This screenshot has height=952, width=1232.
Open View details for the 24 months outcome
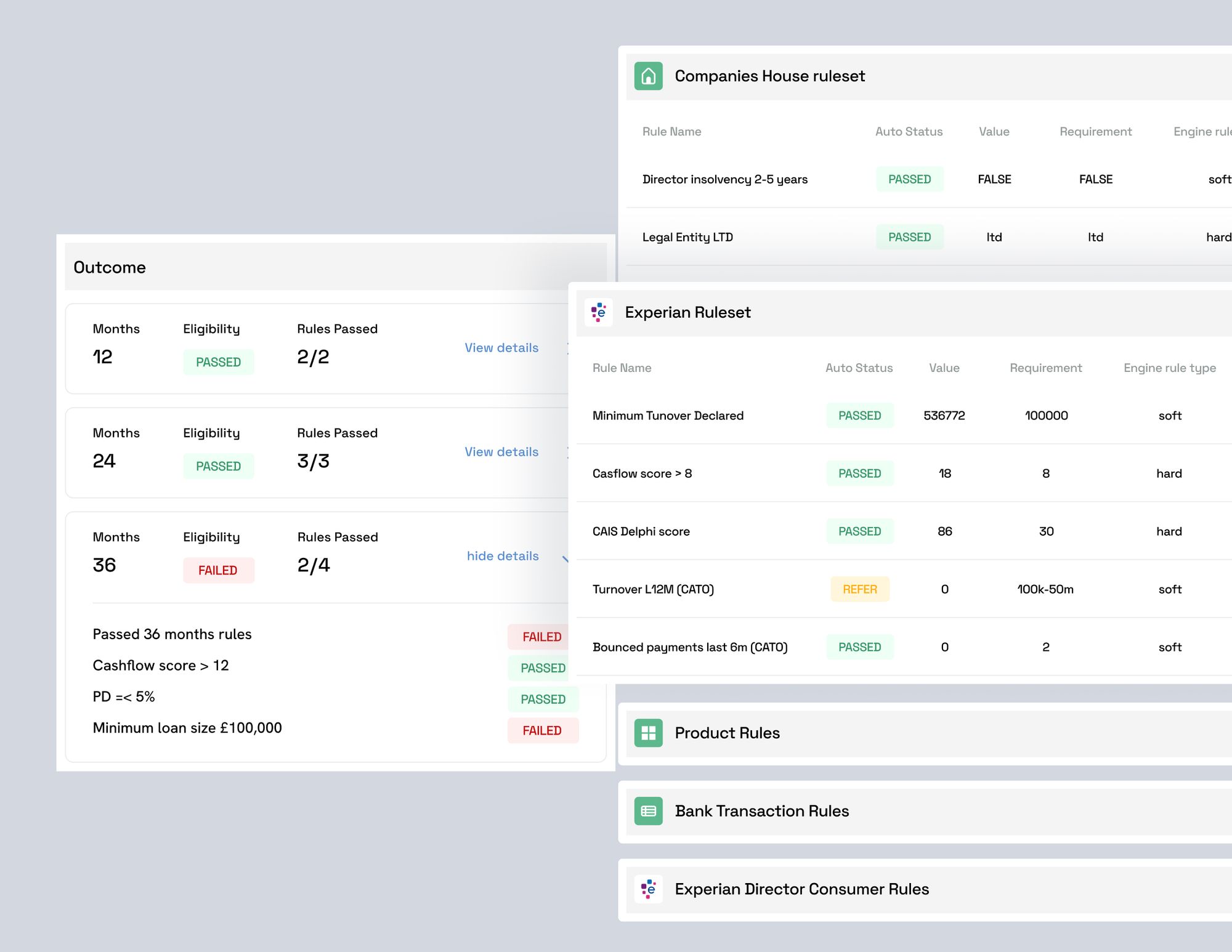[x=501, y=451]
